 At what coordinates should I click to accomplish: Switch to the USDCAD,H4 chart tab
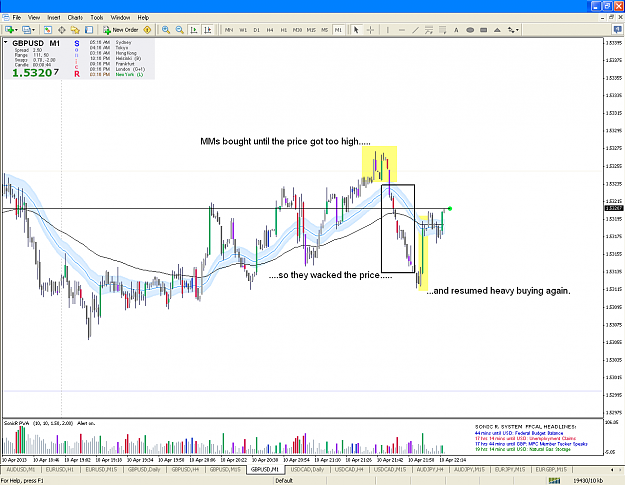click(349, 469)
